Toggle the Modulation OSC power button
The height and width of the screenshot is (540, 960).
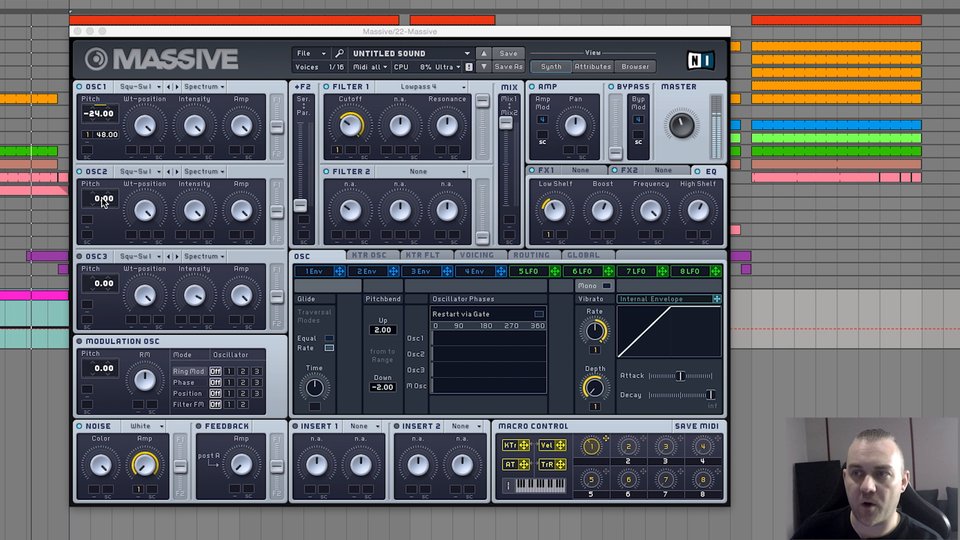[80, 341]
